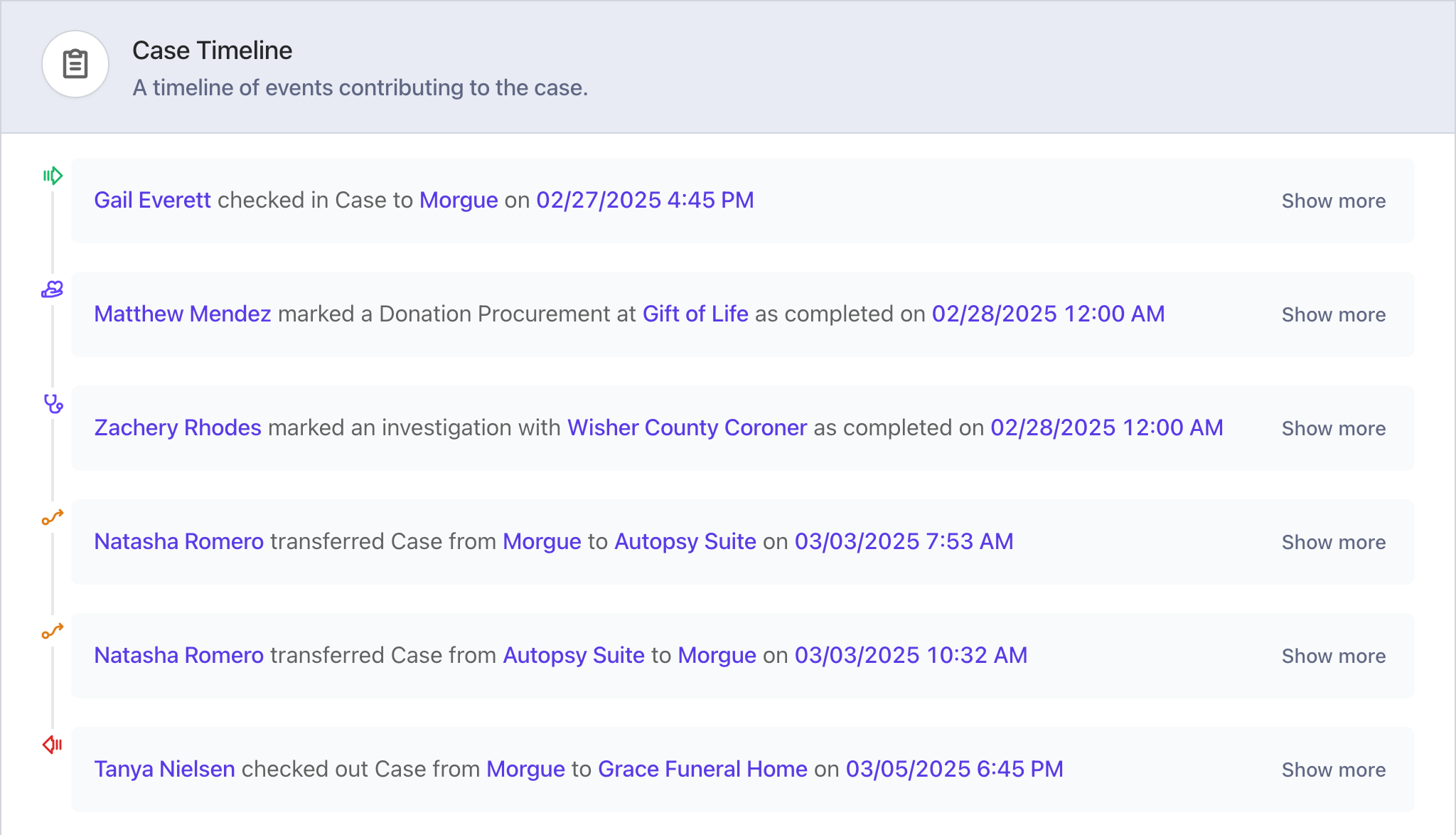Show more details for Zachery Rhodes investigation
This screenshot has height=835, width=1456.
pyautogui.click(x=1333, y=428)
